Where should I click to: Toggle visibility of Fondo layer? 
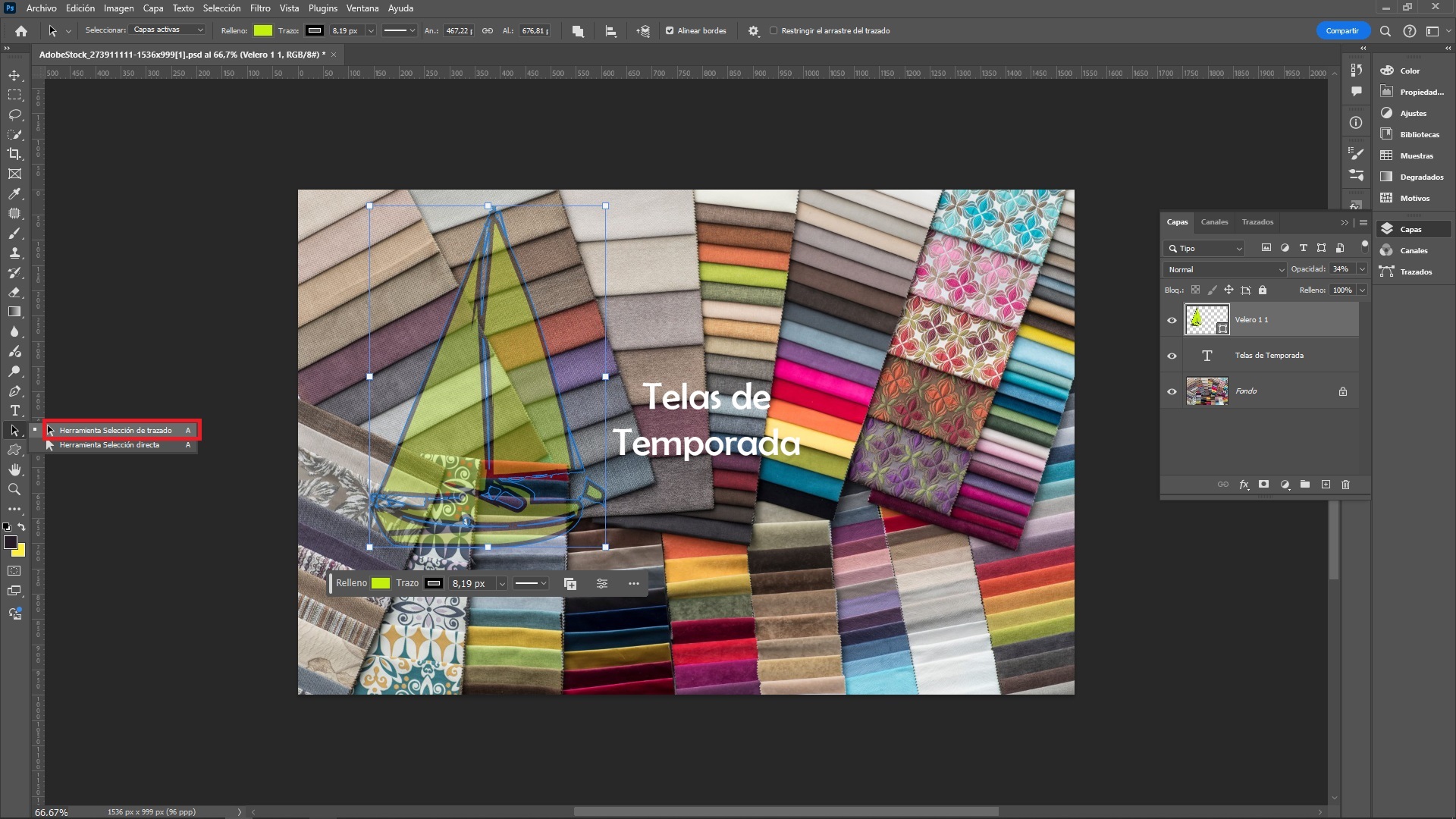(x=1172, y=390)
